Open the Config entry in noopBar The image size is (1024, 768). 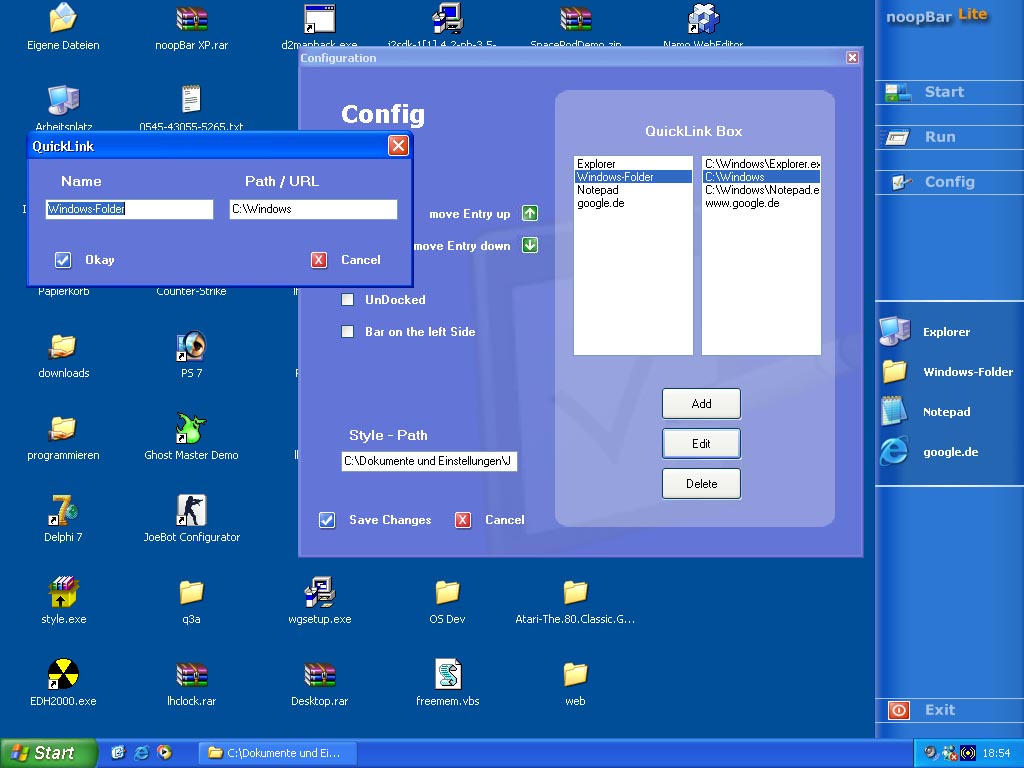tap(949, 182)
